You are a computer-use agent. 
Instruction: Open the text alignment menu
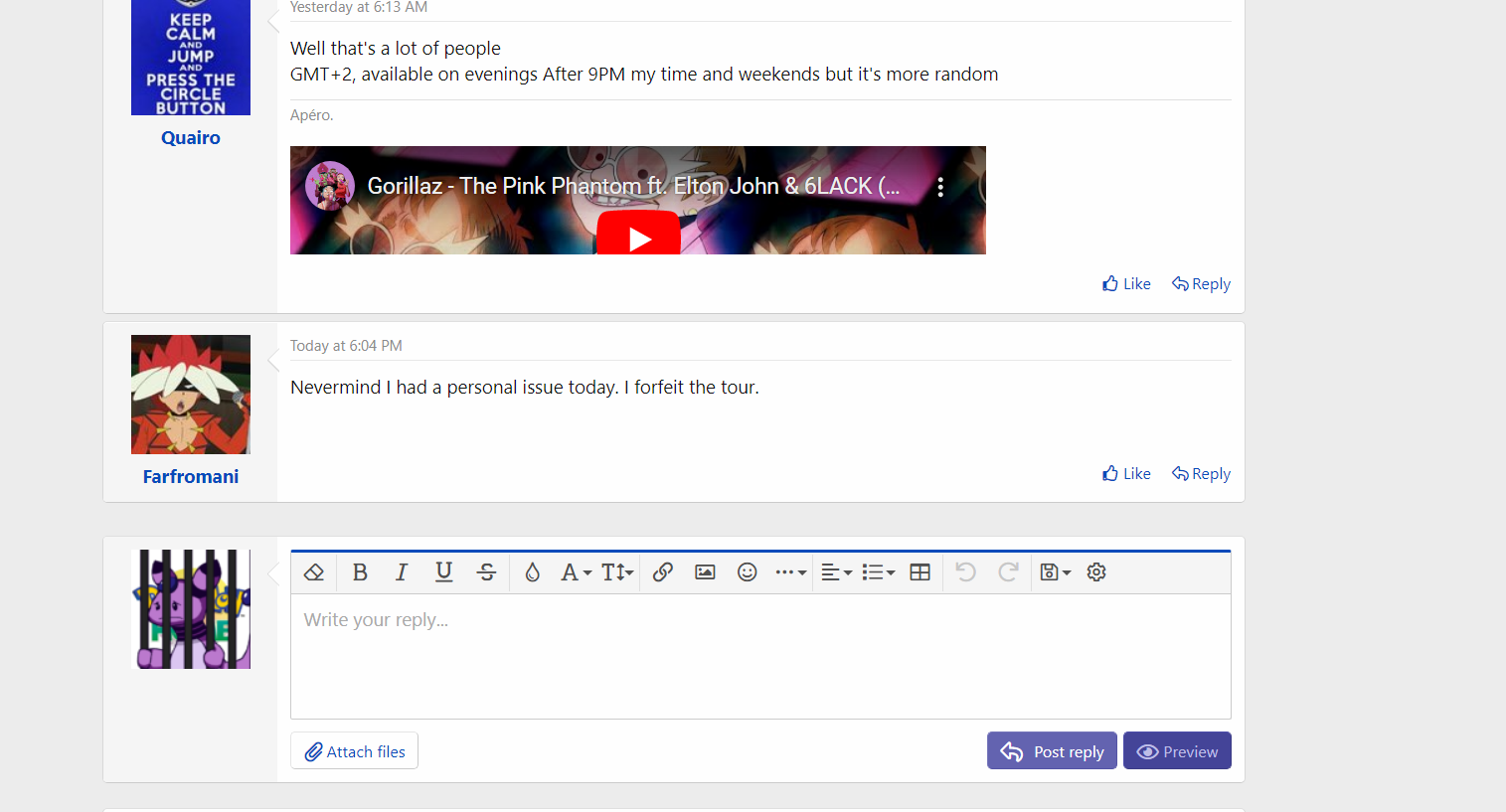click(x=836, y=572)
